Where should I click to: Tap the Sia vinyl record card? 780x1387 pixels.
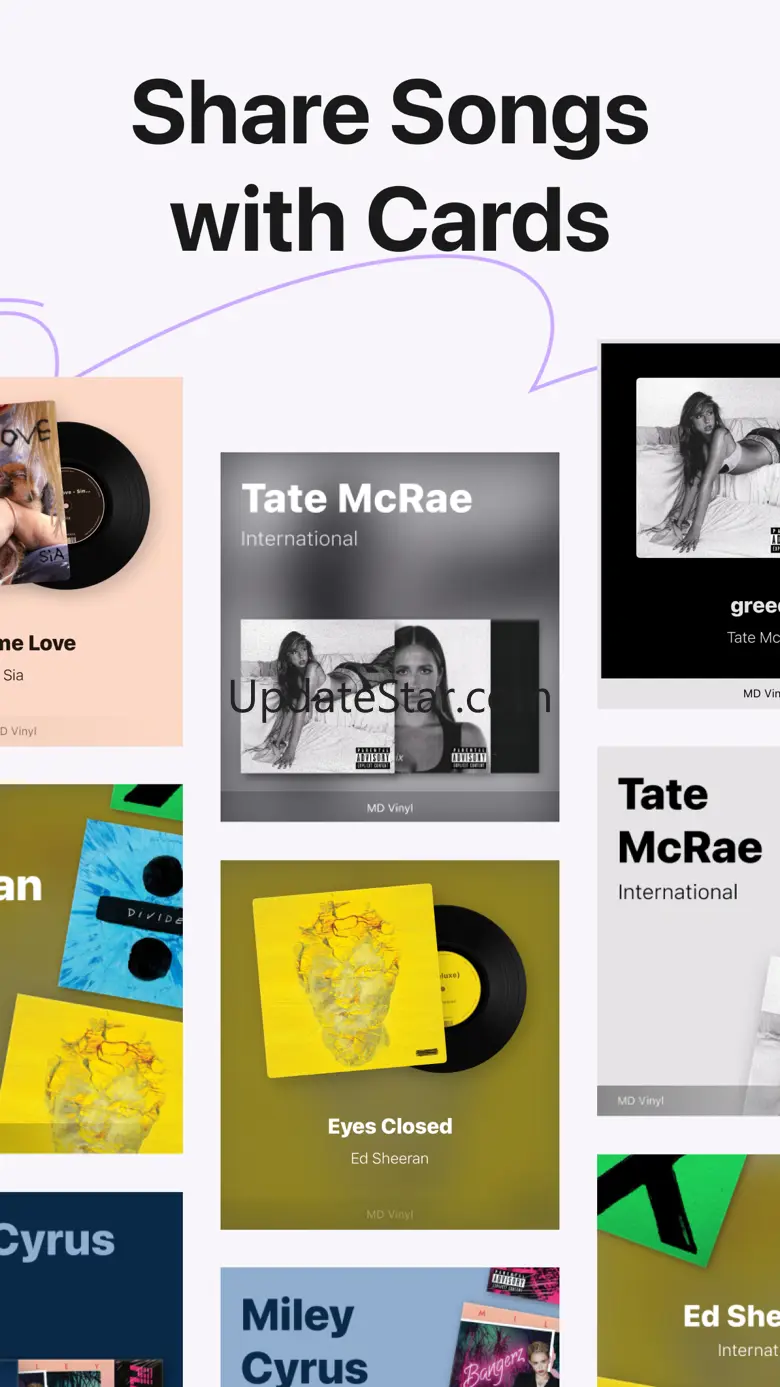tap(91, 561)
